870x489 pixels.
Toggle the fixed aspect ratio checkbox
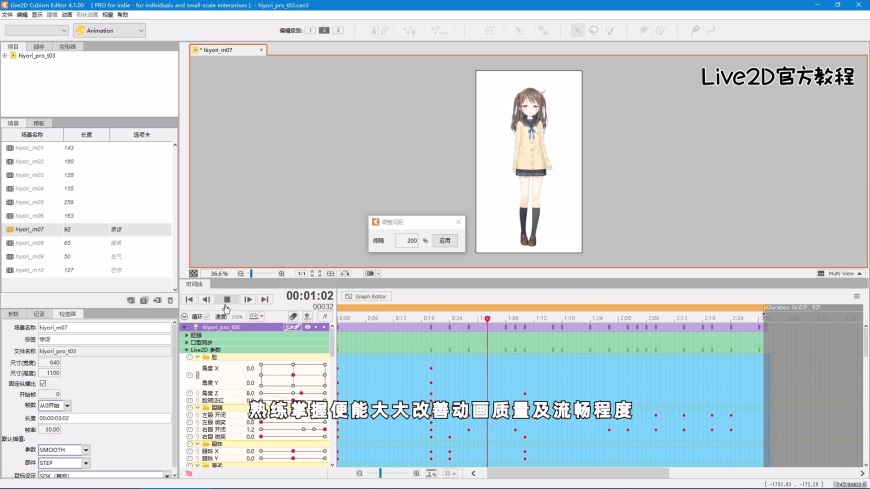tap(43, 384)
